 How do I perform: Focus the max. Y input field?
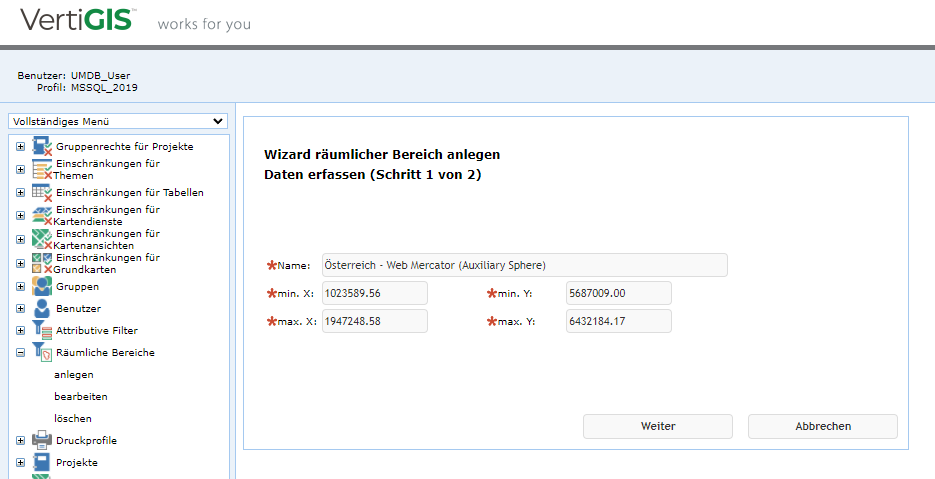pyautogui.click(x=619, y=321)
